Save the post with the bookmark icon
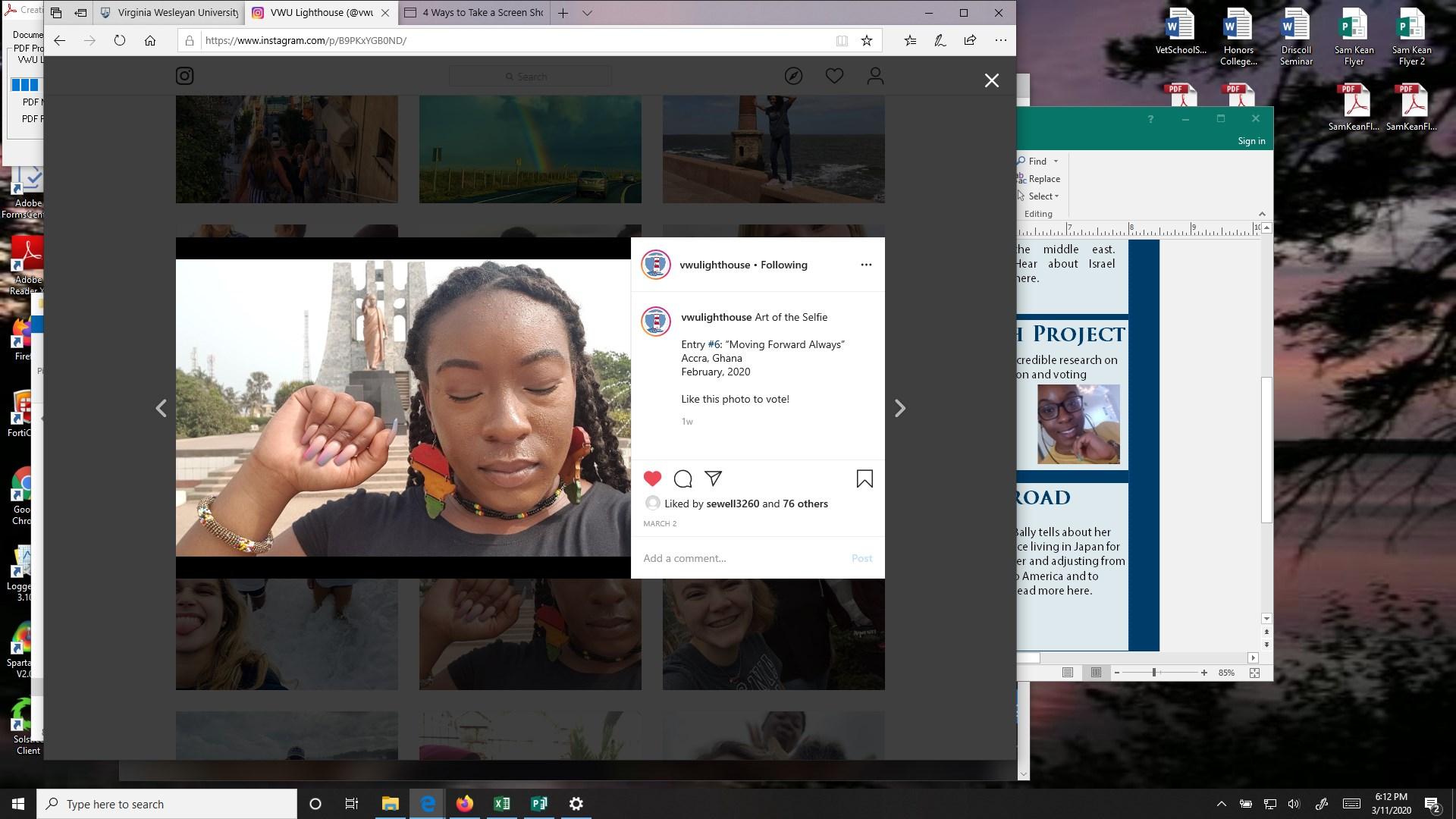Screen dimensions: 1456x819 click(x=864, y=479)
